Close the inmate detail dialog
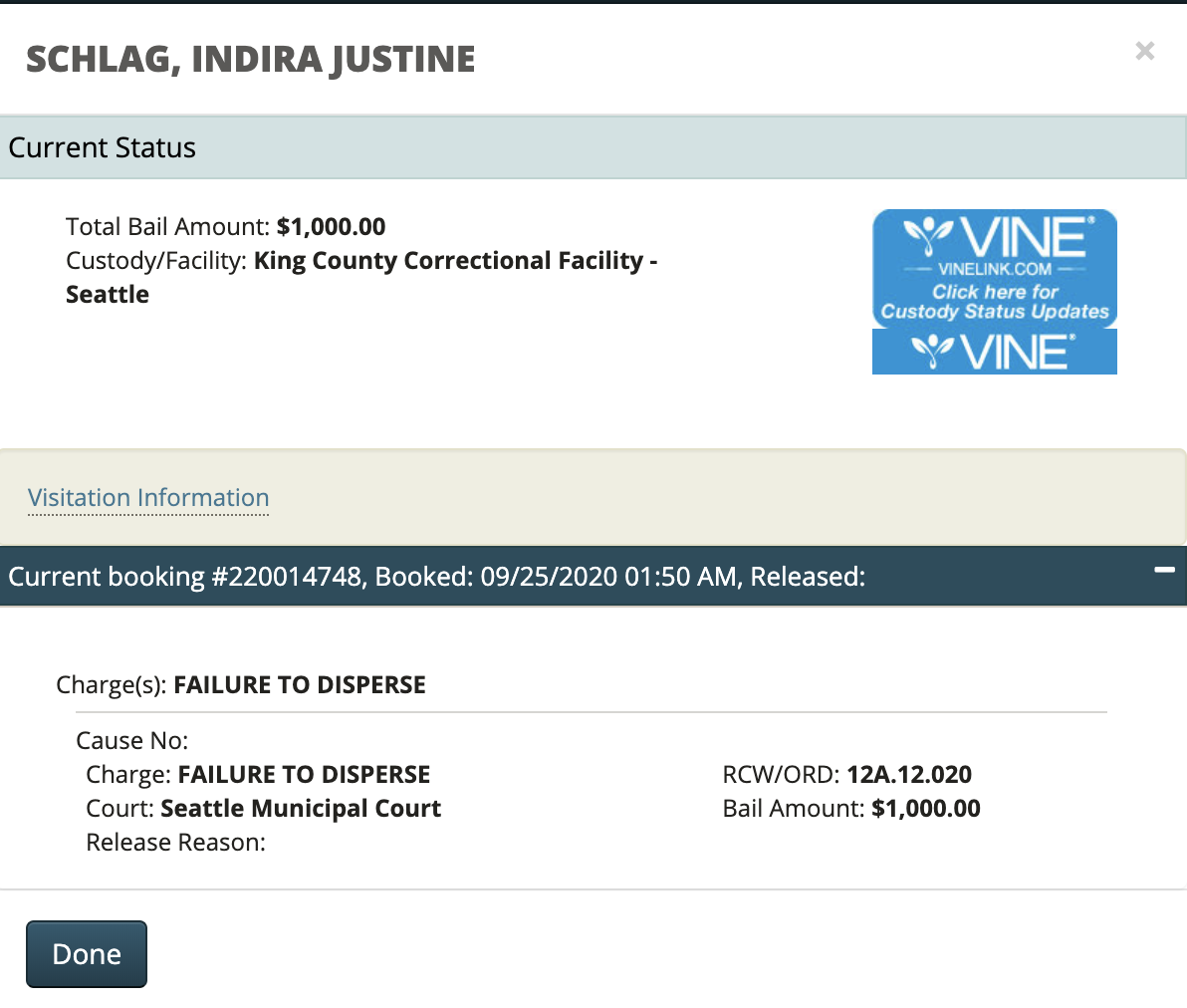The width and height of the screenshot is (1187, 1008). (1144, 51)
